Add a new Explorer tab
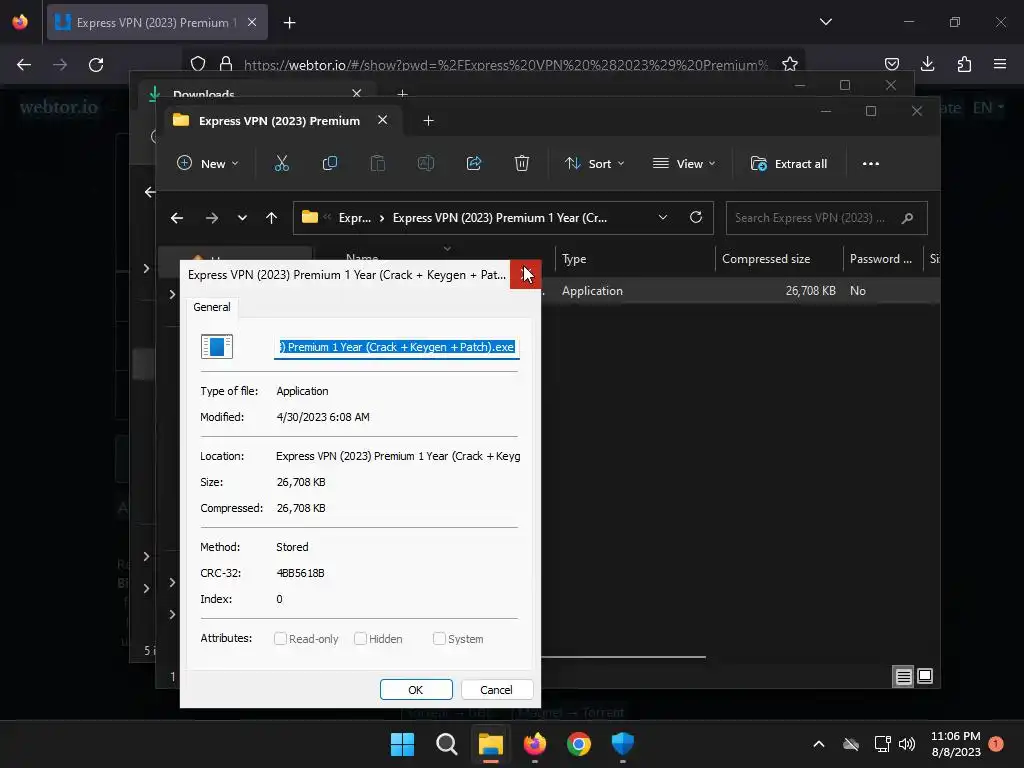Viewport: 1024px width, 768px height. point(428,121)
